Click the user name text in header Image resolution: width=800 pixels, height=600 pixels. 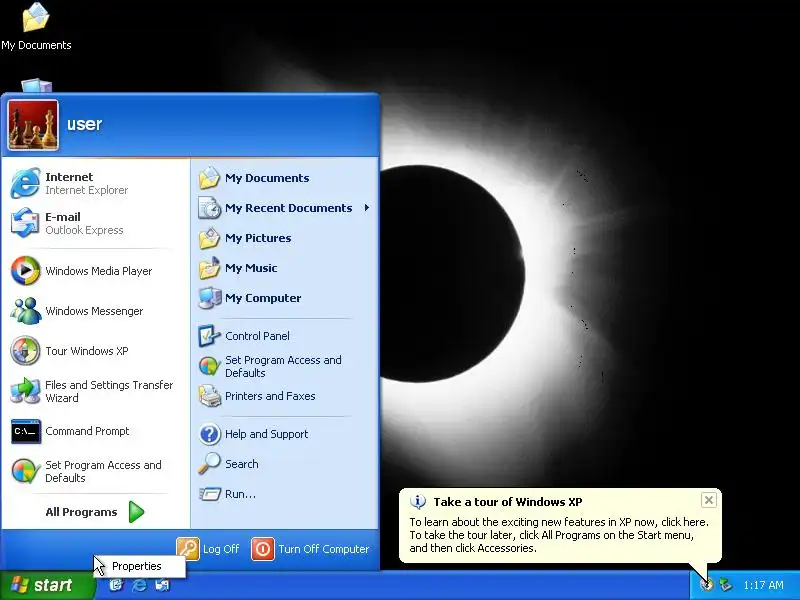[x=85, y=124]
